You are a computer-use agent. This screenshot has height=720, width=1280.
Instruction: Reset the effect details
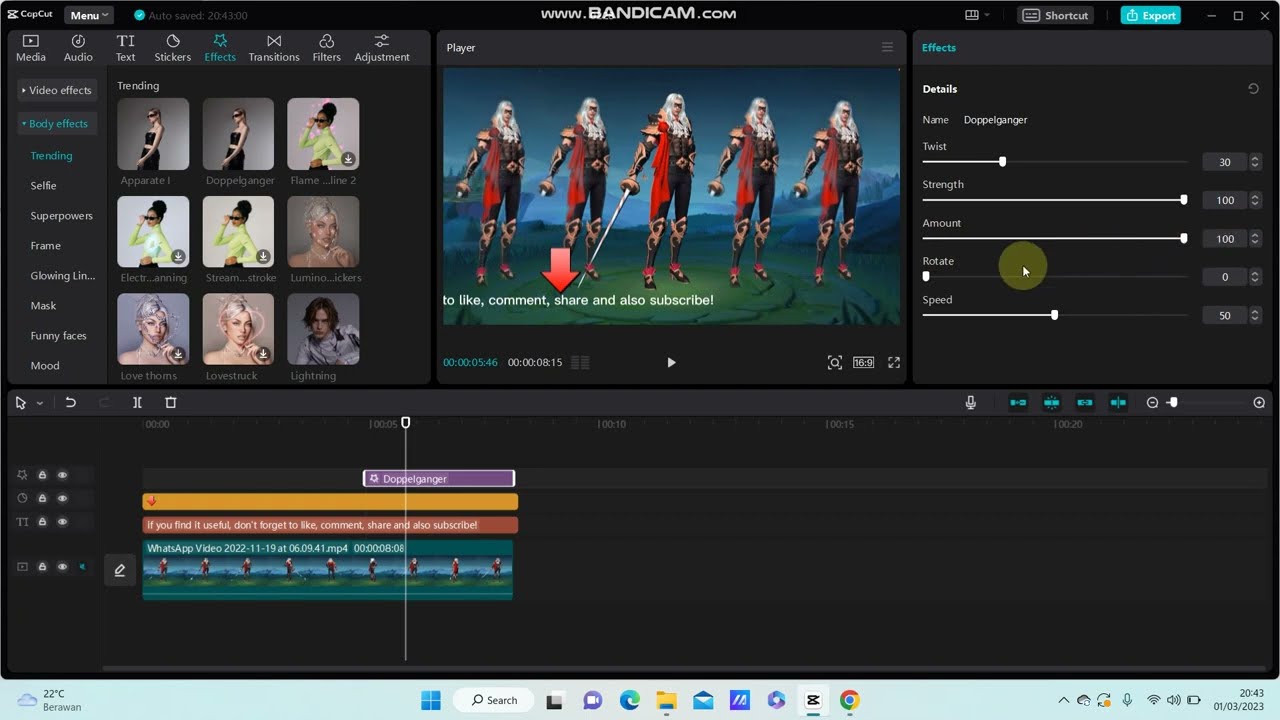[1253, 89]
